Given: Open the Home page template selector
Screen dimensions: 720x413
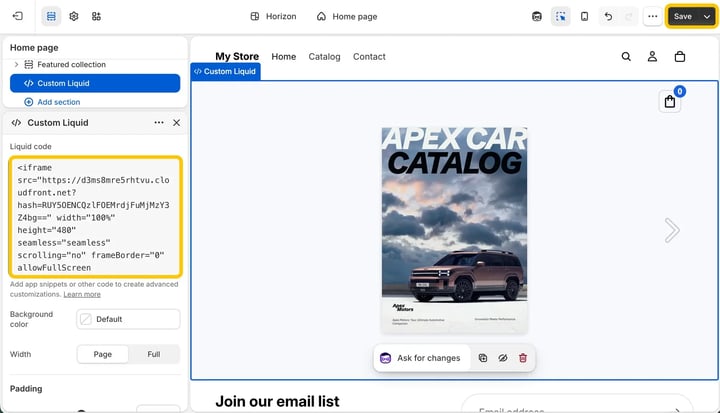Looking at the screenshot, I should (x=347, y=17).
